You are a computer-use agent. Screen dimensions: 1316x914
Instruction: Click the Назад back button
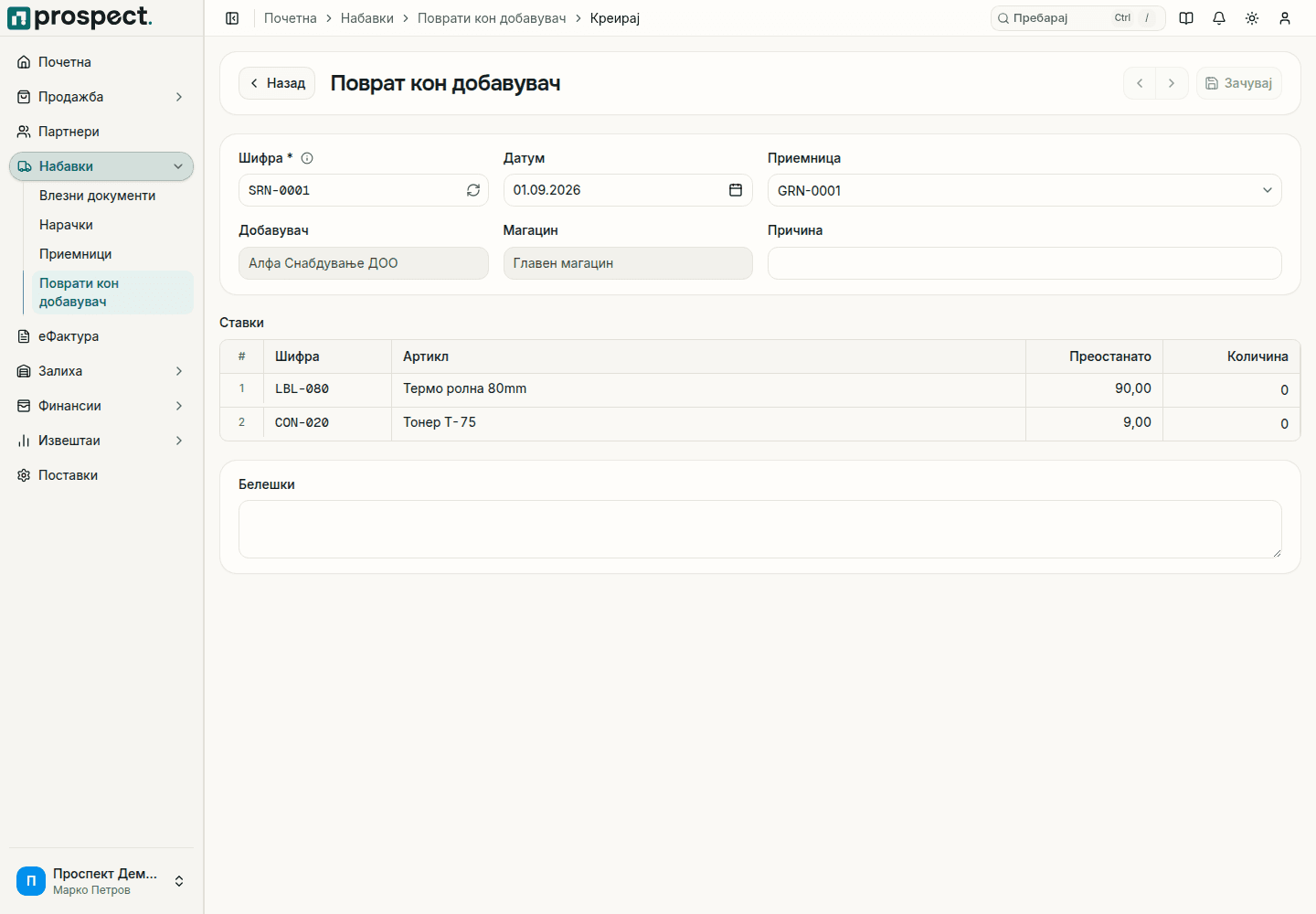click(277, 83)
